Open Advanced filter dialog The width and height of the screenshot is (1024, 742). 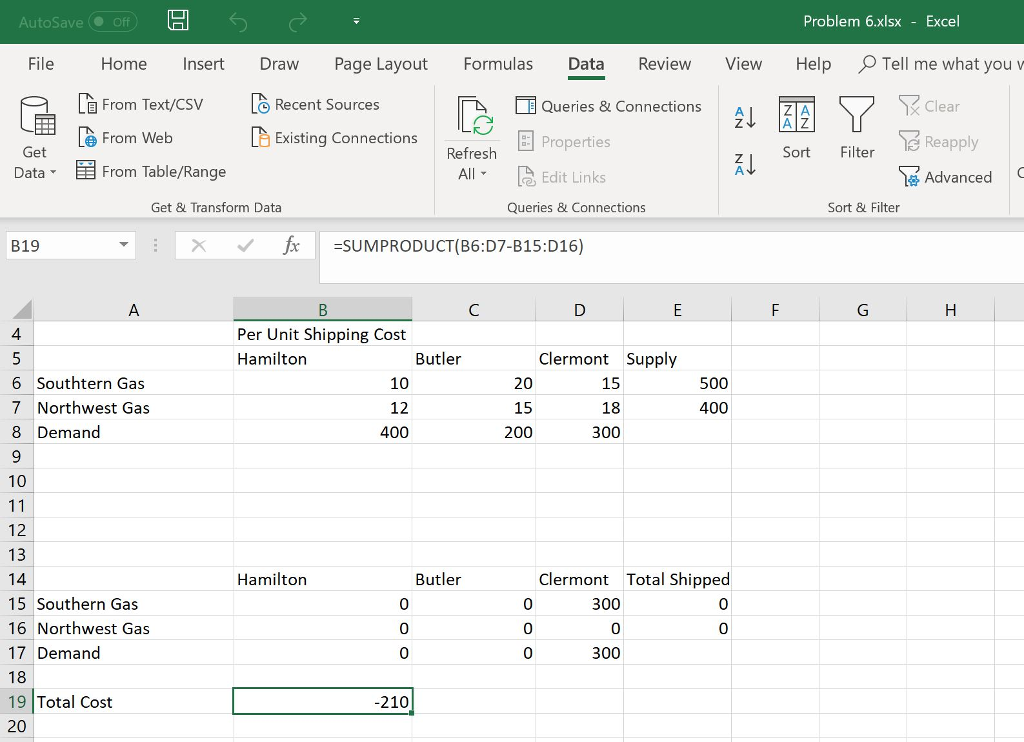(x=946, y=177)
